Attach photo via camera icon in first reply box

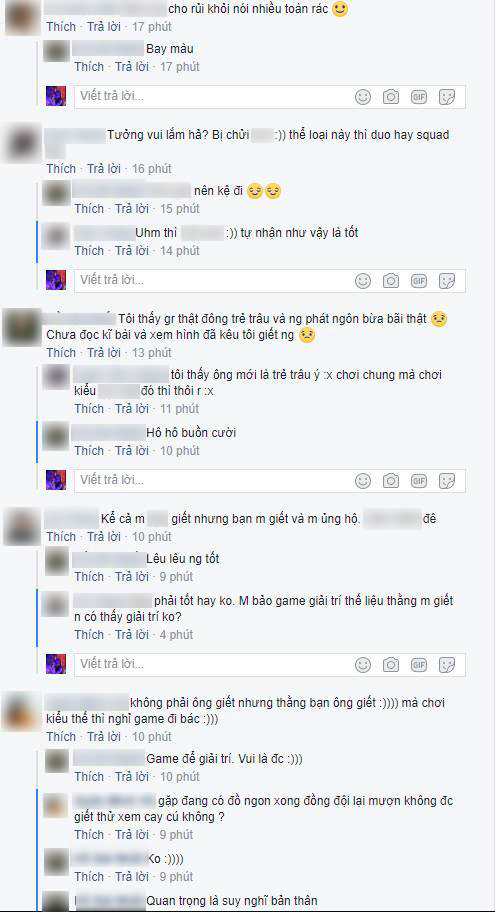(391, 97)
